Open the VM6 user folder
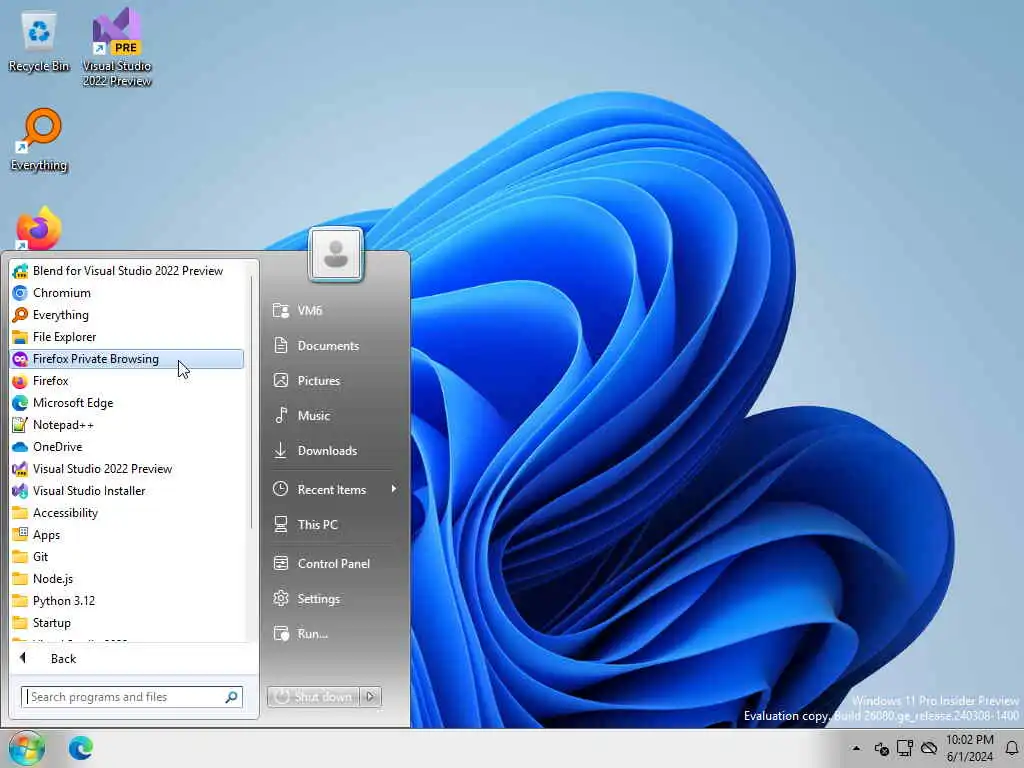Viewport: 1024px width, 768px height. 336,311
